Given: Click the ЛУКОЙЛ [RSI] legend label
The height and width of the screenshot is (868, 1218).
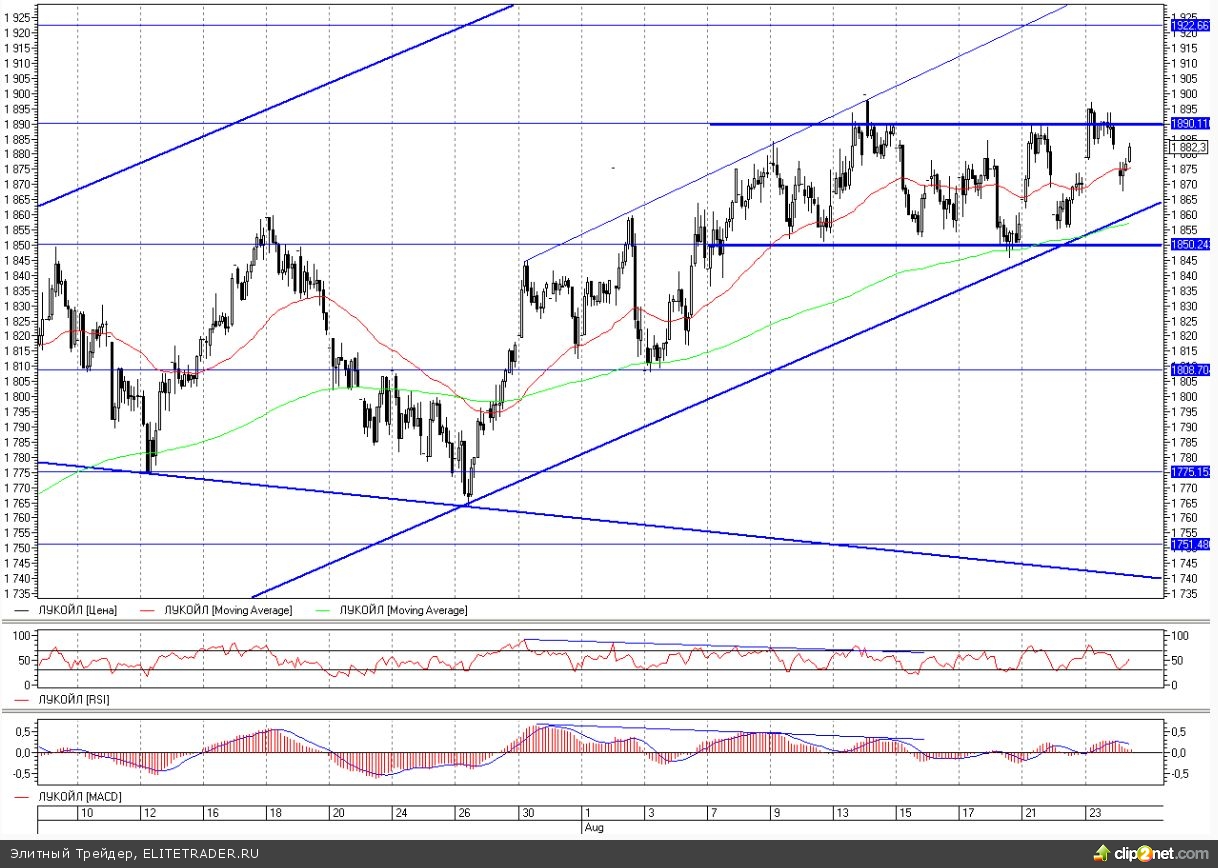Looking at the screenshot, I should tap(72, 700).
